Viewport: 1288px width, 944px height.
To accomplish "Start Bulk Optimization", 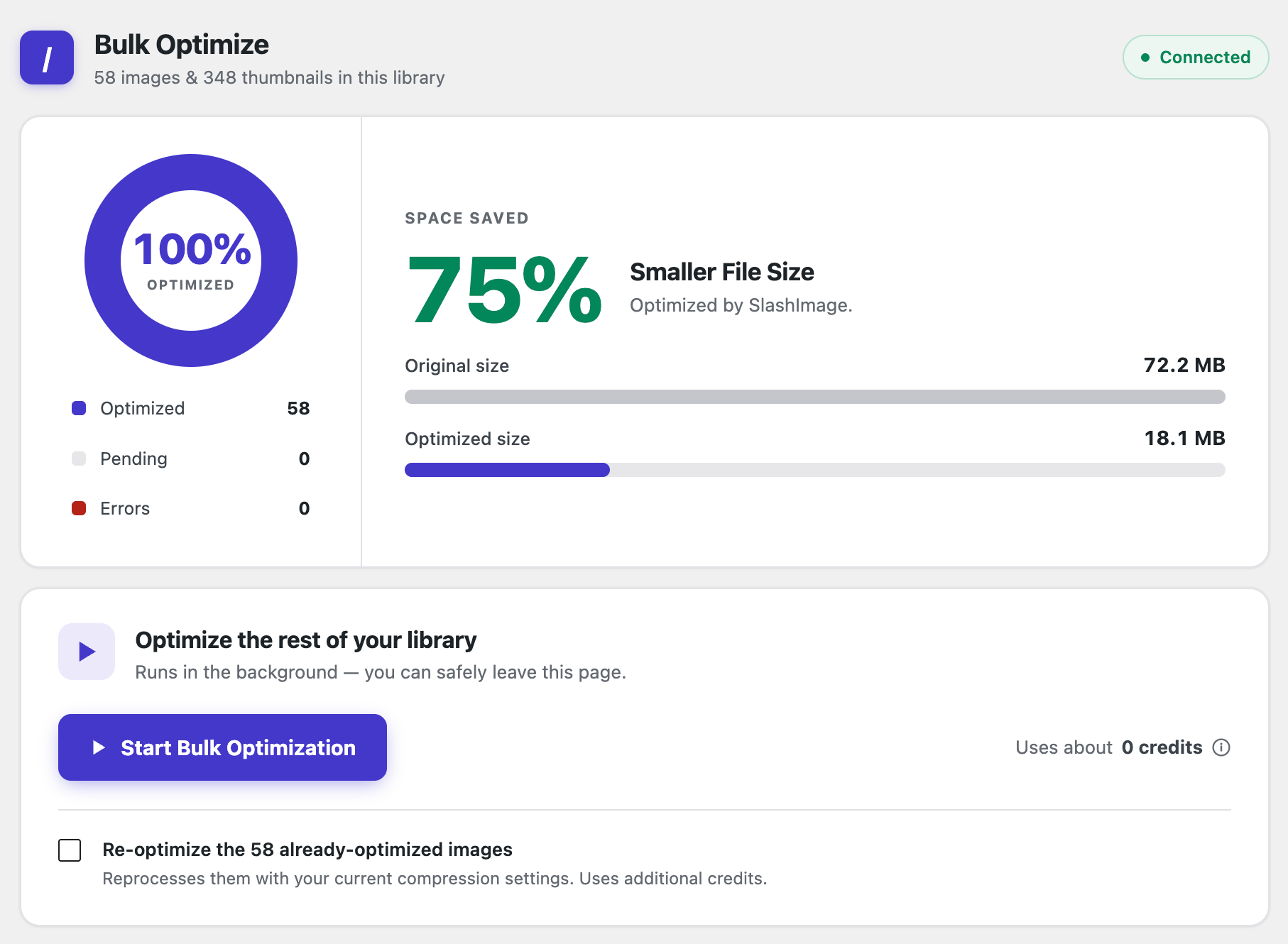I will click(x=222, y=747).
